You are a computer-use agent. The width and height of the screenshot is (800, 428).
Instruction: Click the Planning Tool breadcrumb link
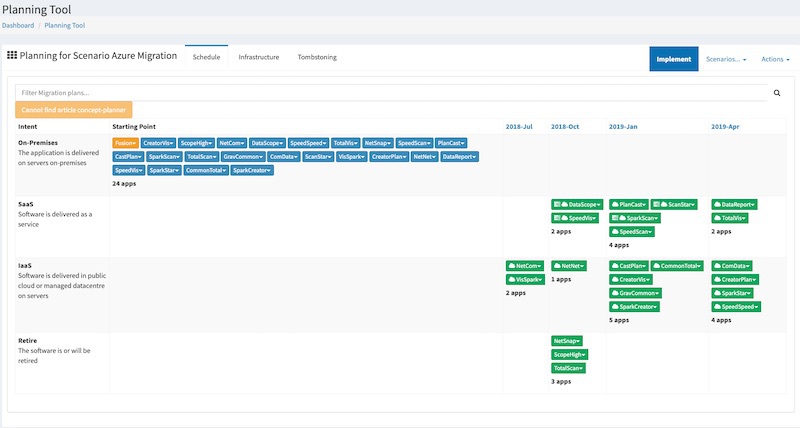pos(65,25)
